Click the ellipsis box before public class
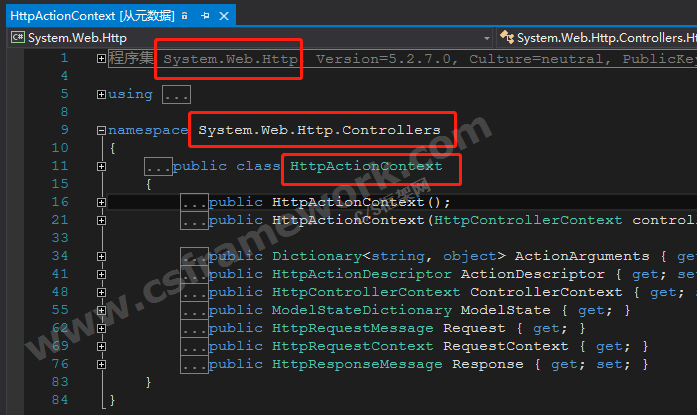Viewport: 697px width, 415px height. (x=157, y=166)
